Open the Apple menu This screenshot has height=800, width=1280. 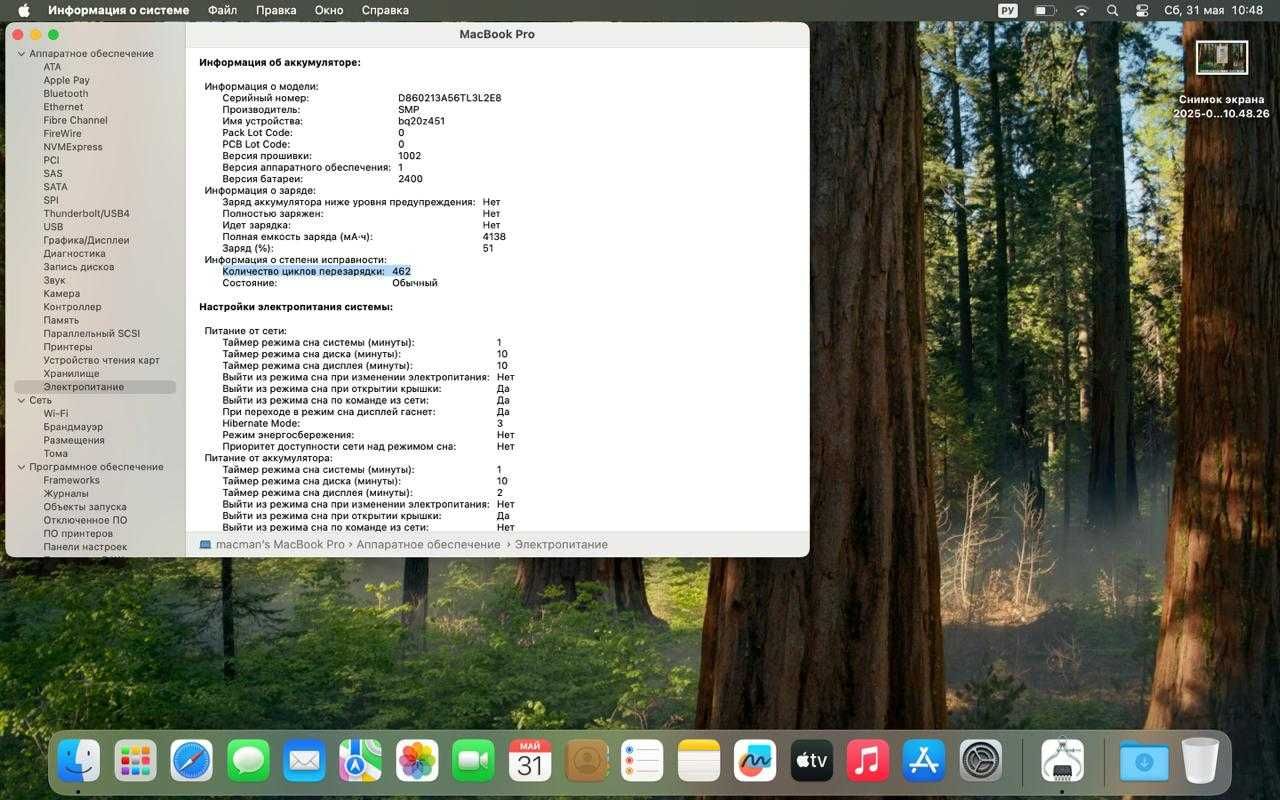tap(24, 10)
